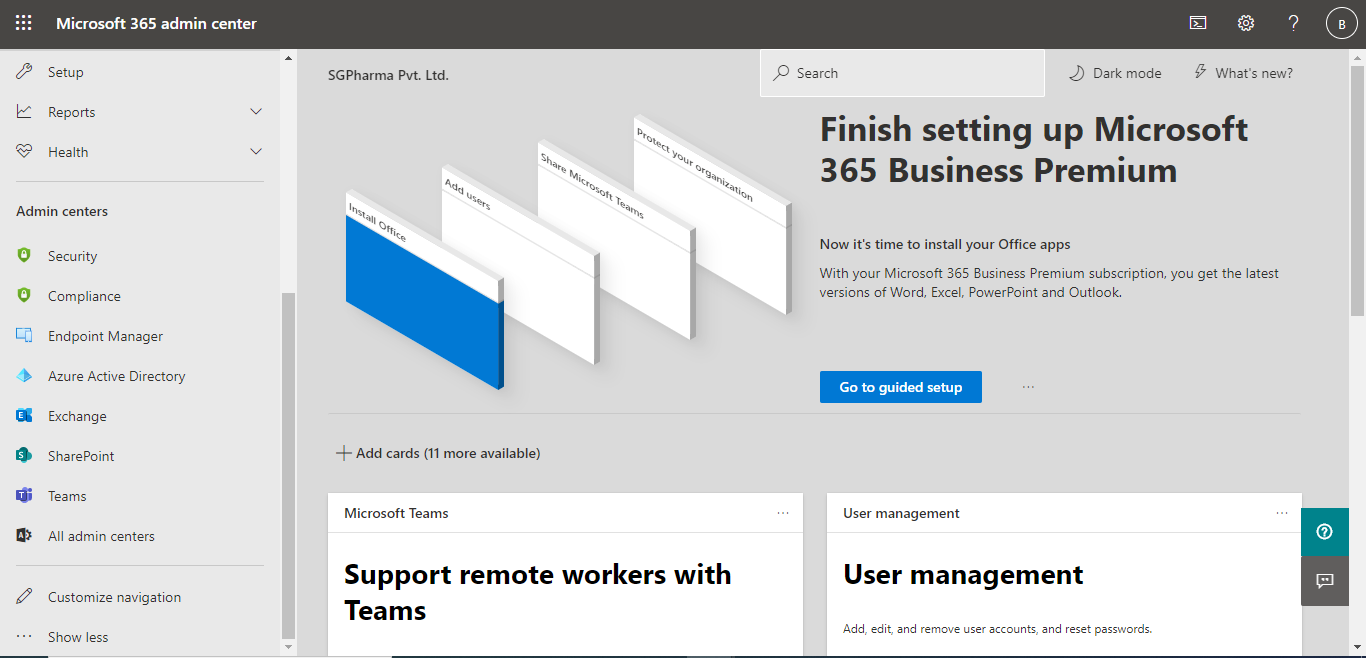Click in the Search field
This screenshot has height=658, width=1366.
902,73
